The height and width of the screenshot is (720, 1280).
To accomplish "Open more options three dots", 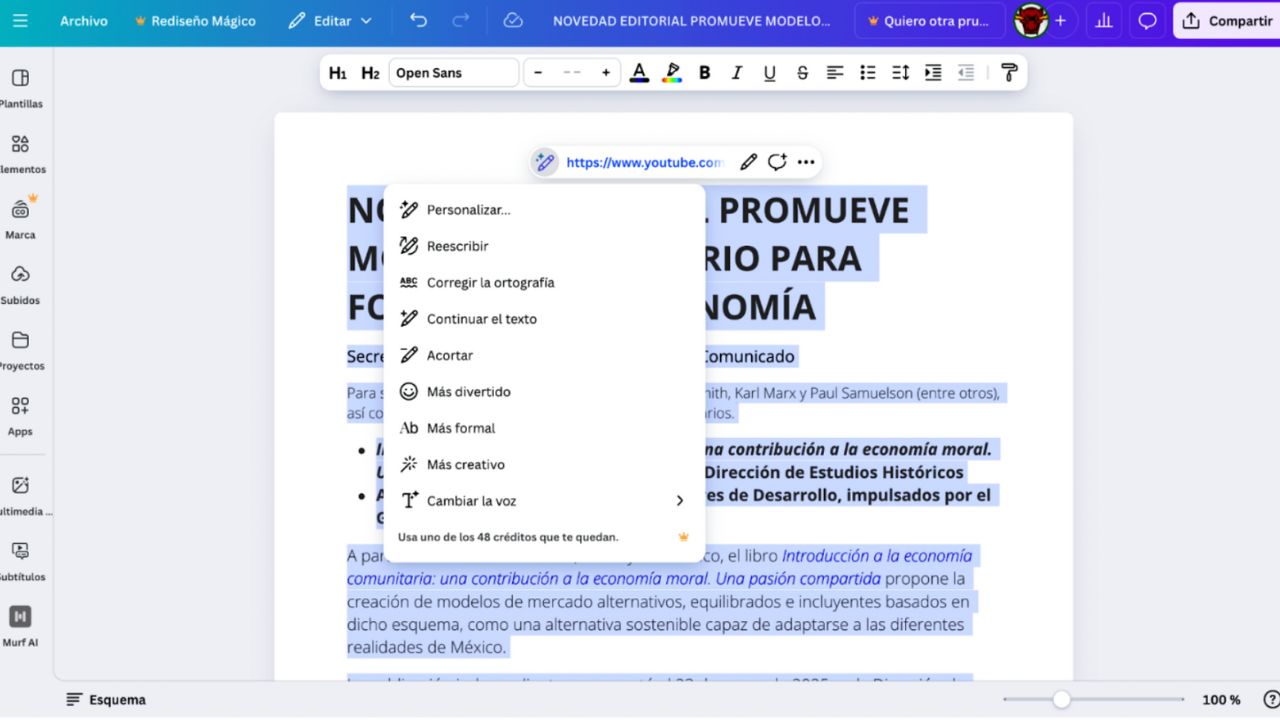I will (806, 162).
